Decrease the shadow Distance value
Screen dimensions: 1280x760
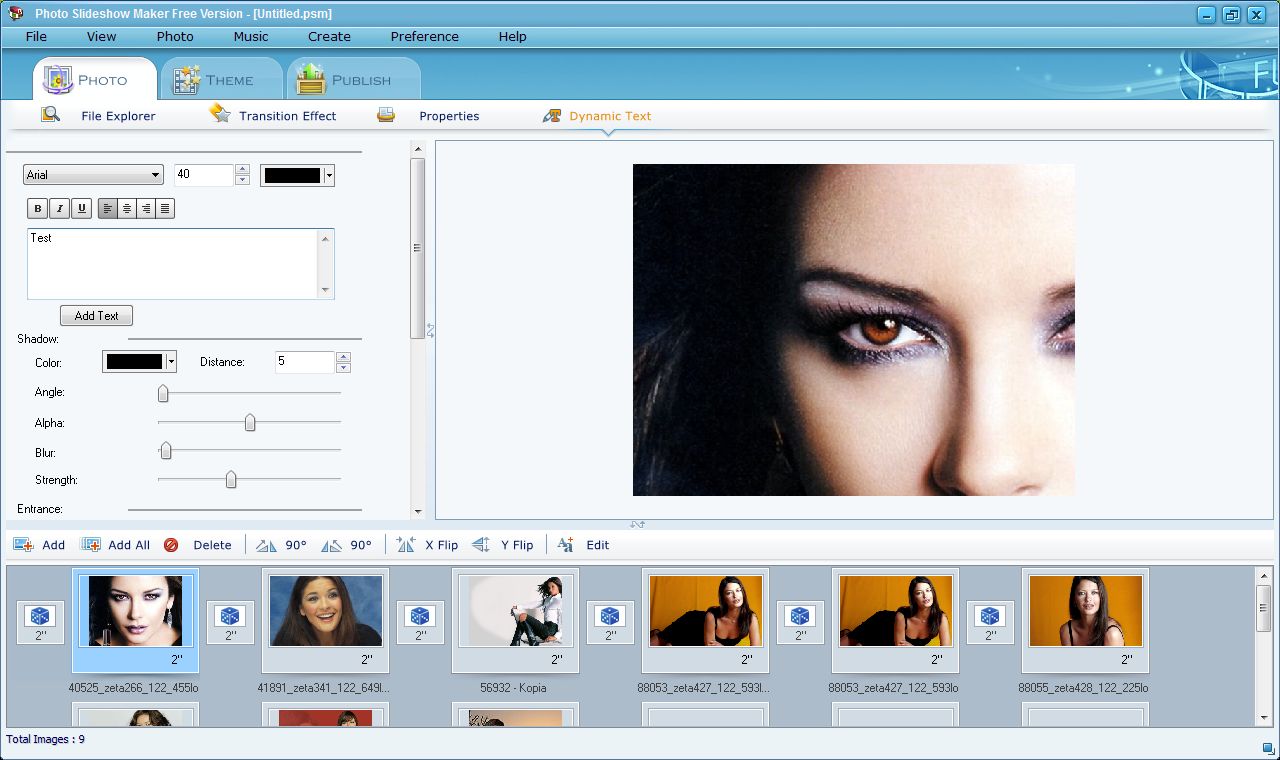coord(343,367)
